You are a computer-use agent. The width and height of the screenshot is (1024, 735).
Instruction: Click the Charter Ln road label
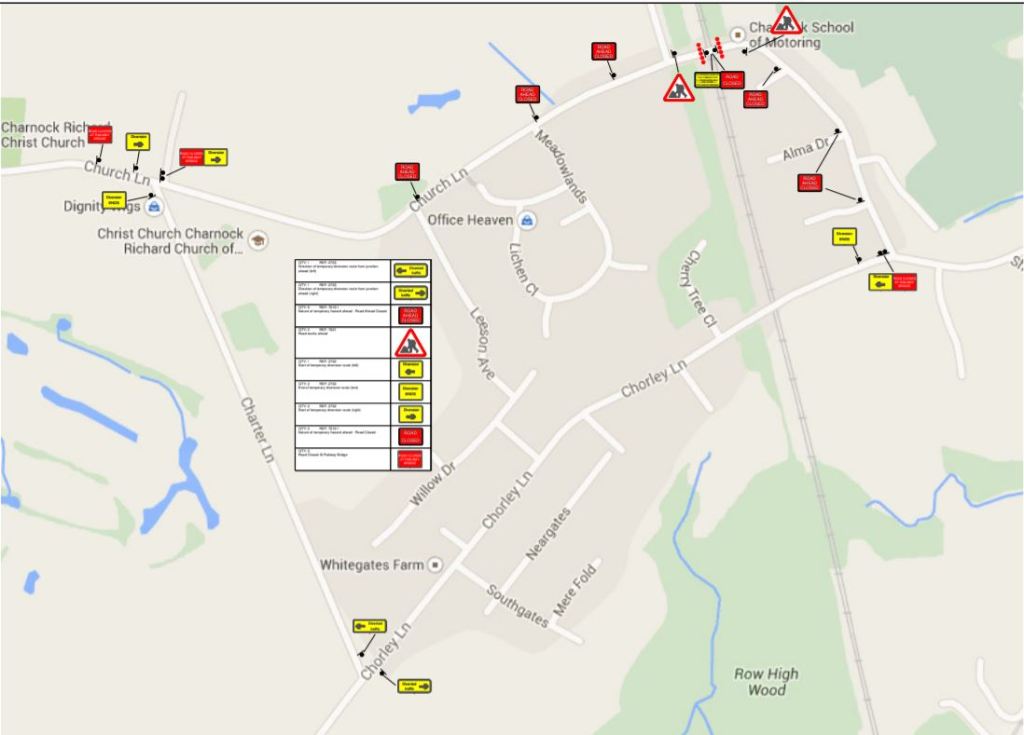(255, 428)
